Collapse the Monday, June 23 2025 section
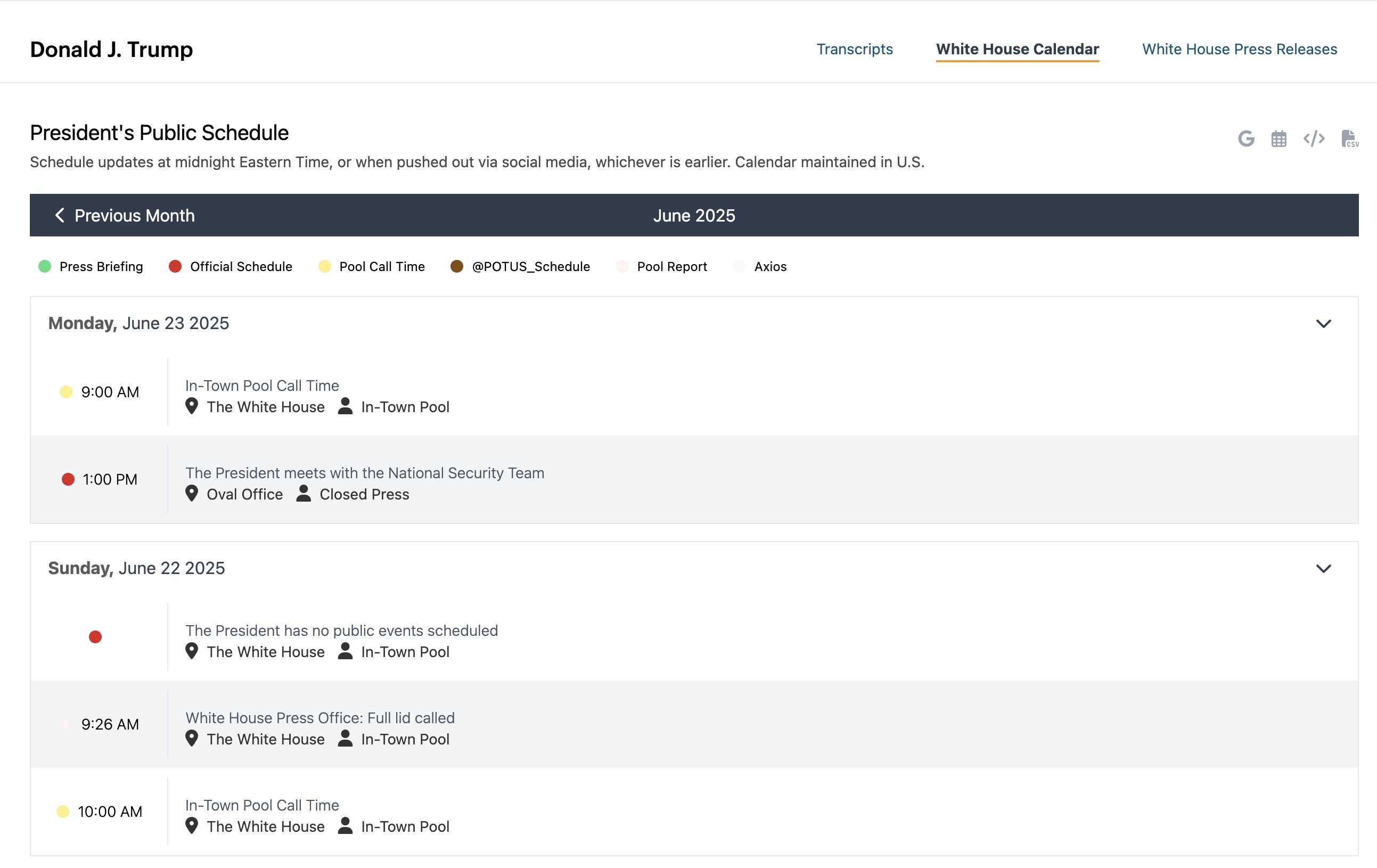The height and width of the screenshot is (868, 1377). click(1323, 324)
